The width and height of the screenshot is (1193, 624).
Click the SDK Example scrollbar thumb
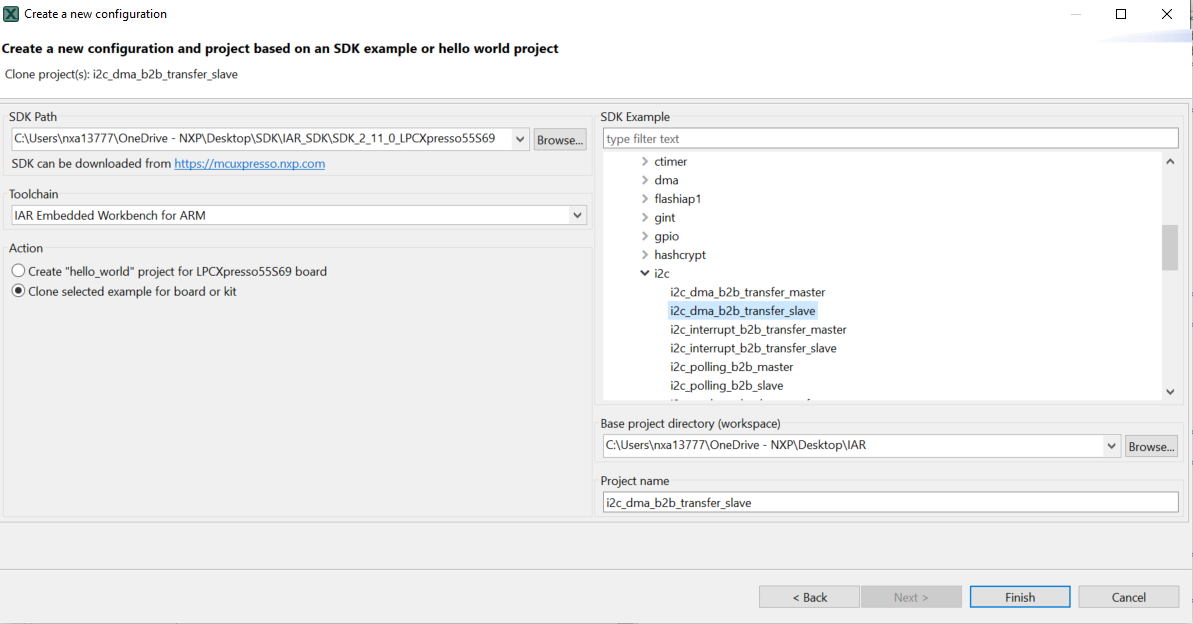tap(1170, 247)
